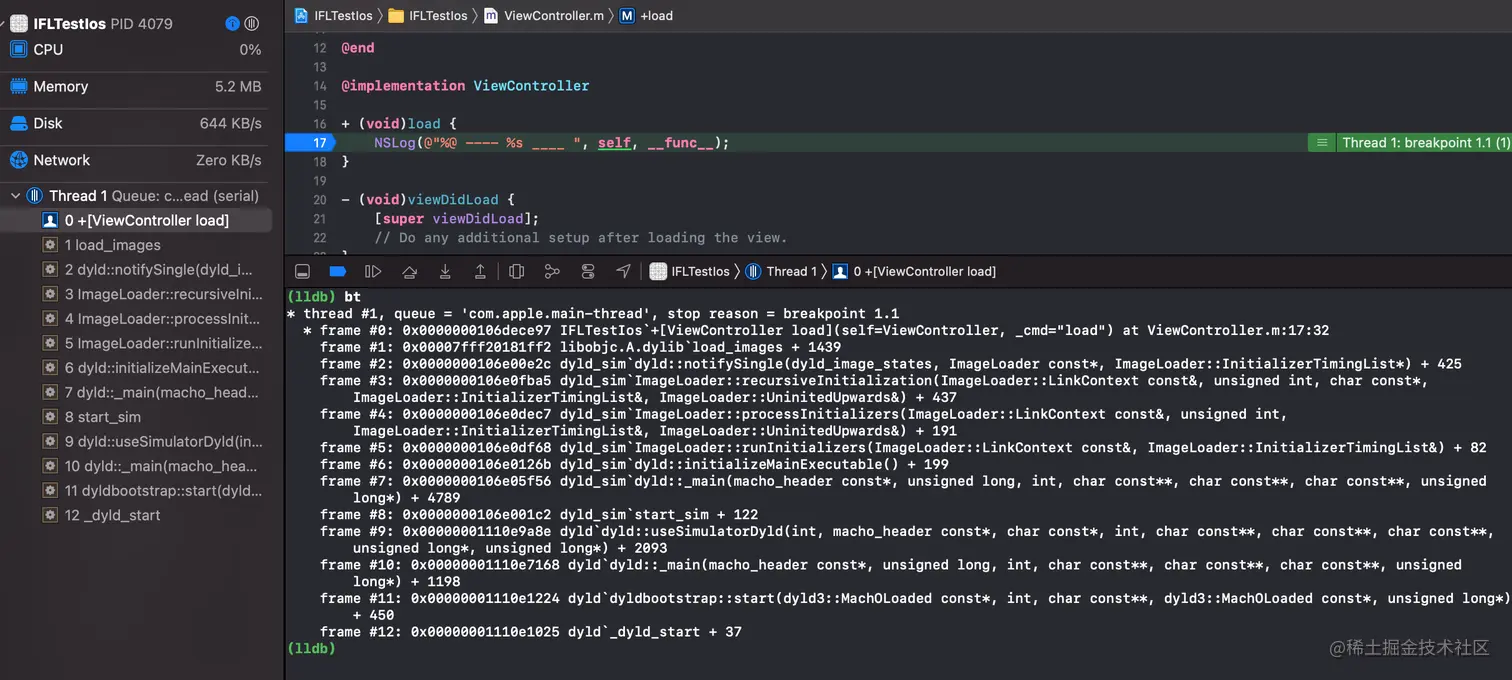Continue program execution
This screenshot has height=680, width=1512.
coord(373,271)
